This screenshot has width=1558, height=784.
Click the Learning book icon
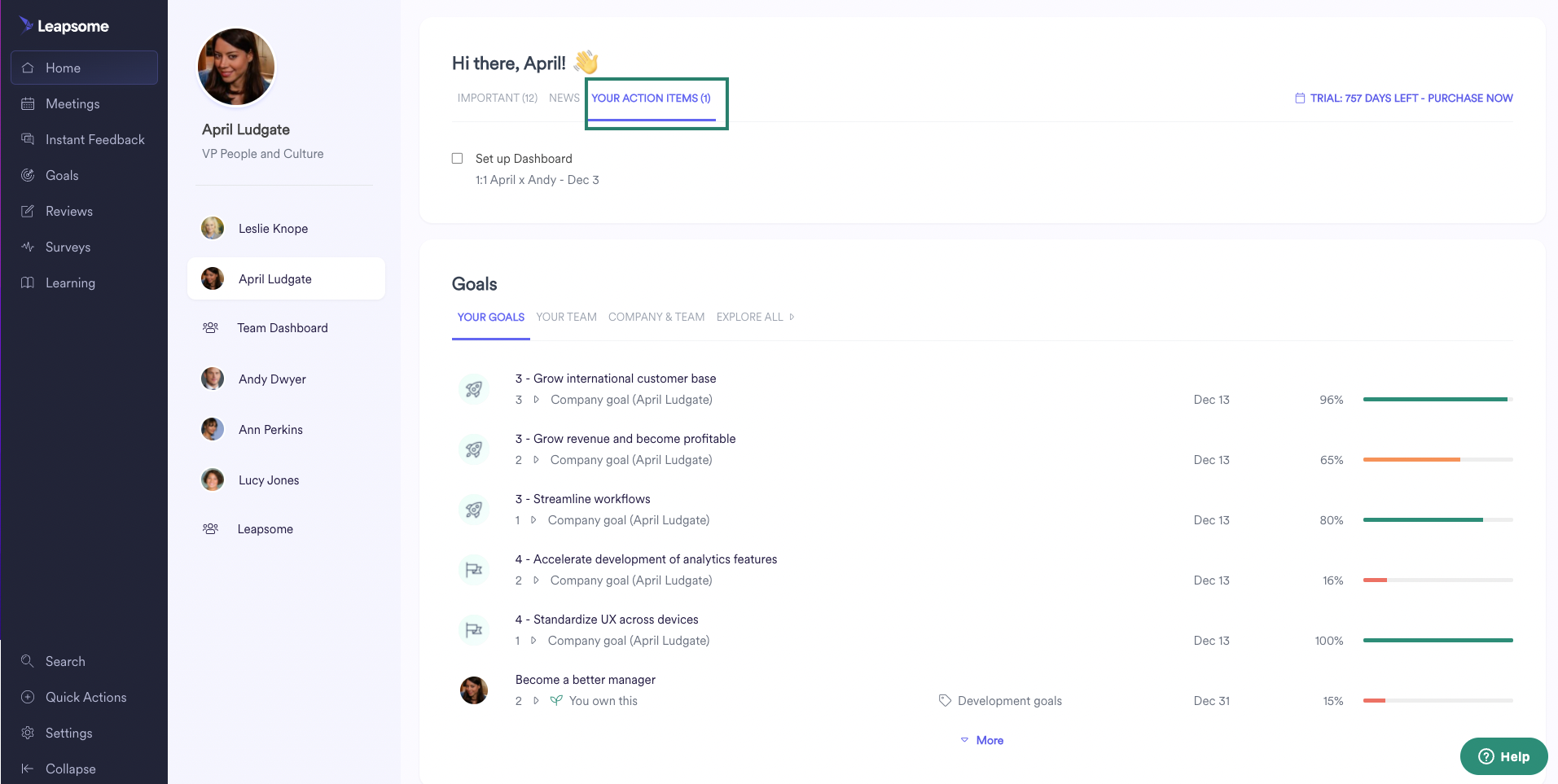(28, 283)
